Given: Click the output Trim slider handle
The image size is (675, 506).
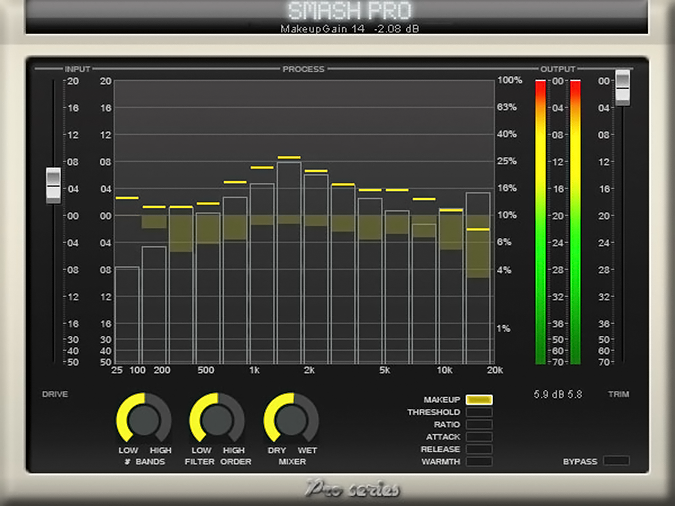Looking at the screenshot, I should [x=623, y=86].
